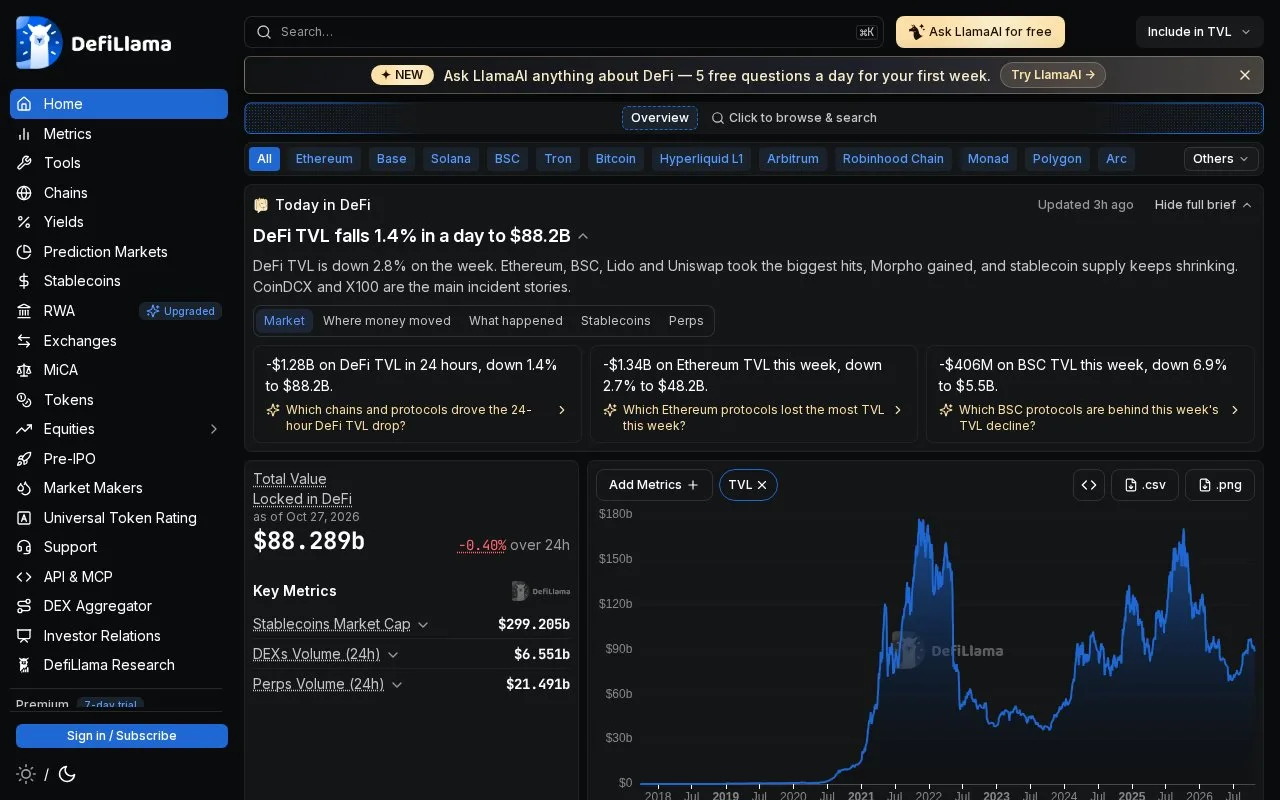1280x800 pixels.
Task: Download chart as .csv
Action: pyautogui.click(x=1145, y=485)
